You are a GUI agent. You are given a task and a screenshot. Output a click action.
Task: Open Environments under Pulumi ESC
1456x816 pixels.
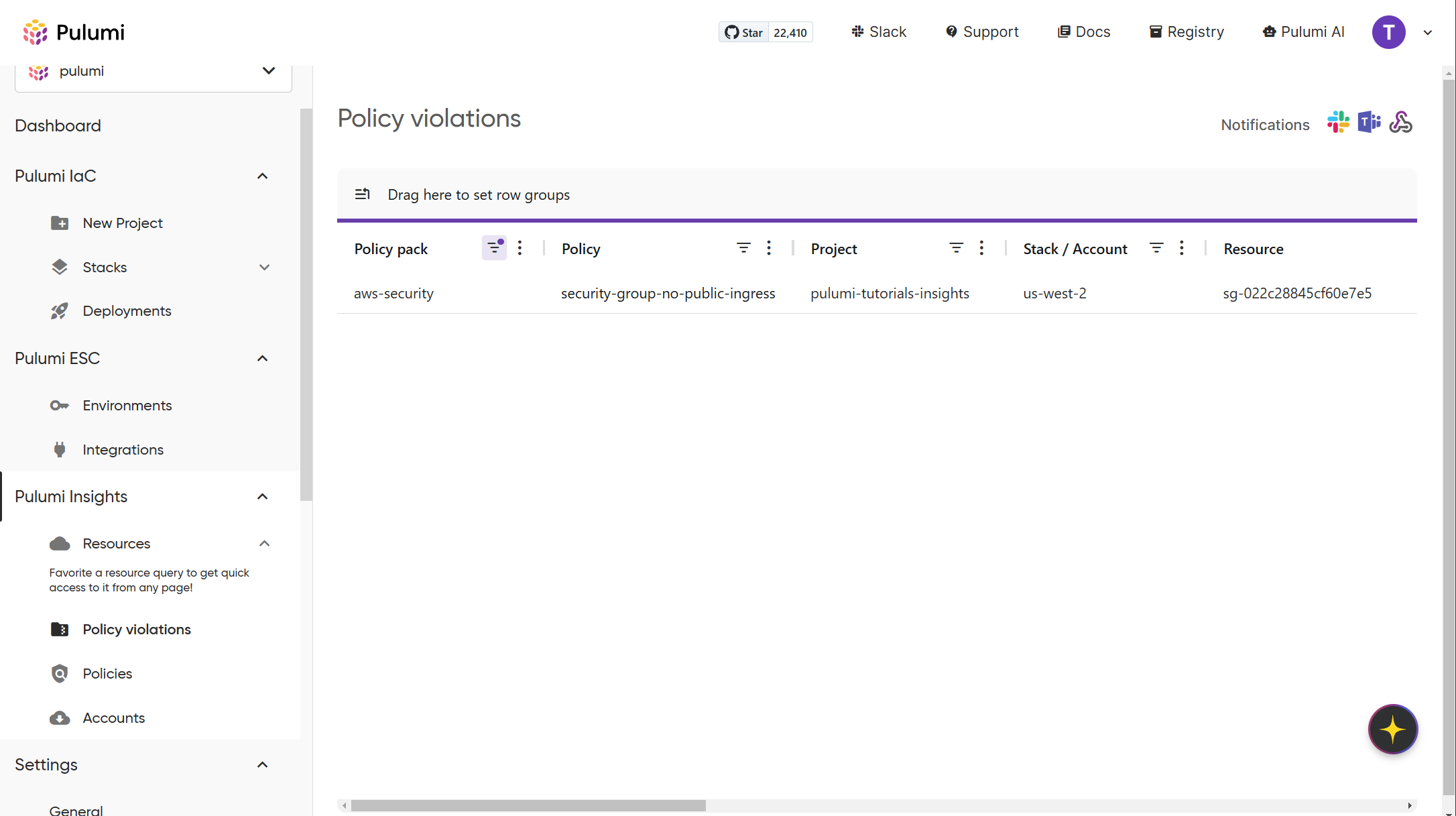click(127, 406)
